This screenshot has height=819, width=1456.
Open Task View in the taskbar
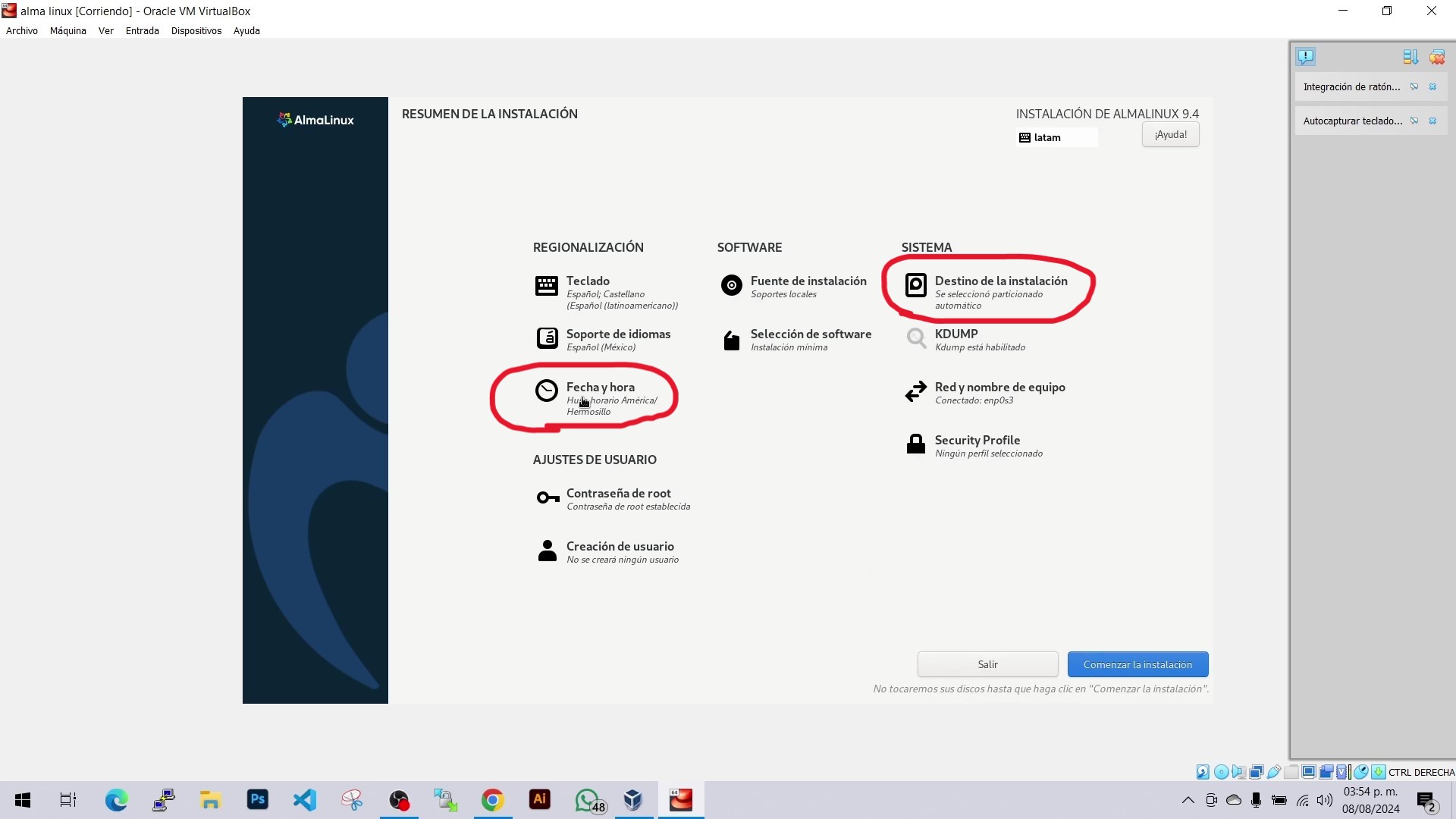coord(68,800)
